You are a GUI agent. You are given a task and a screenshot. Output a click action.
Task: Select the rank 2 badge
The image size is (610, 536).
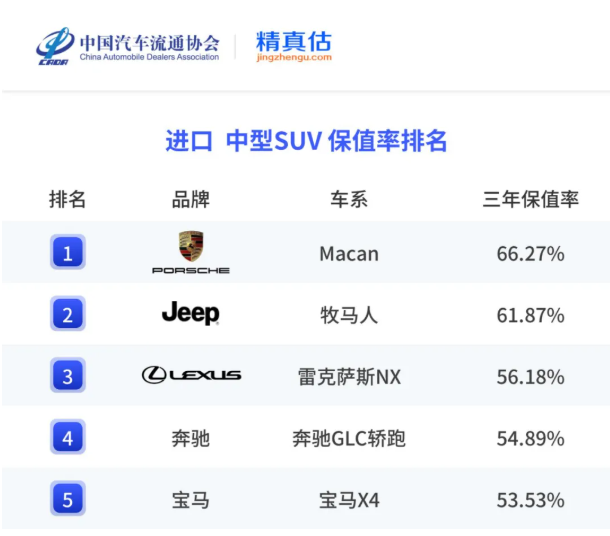pyautogui.click(x=68, y=315)
